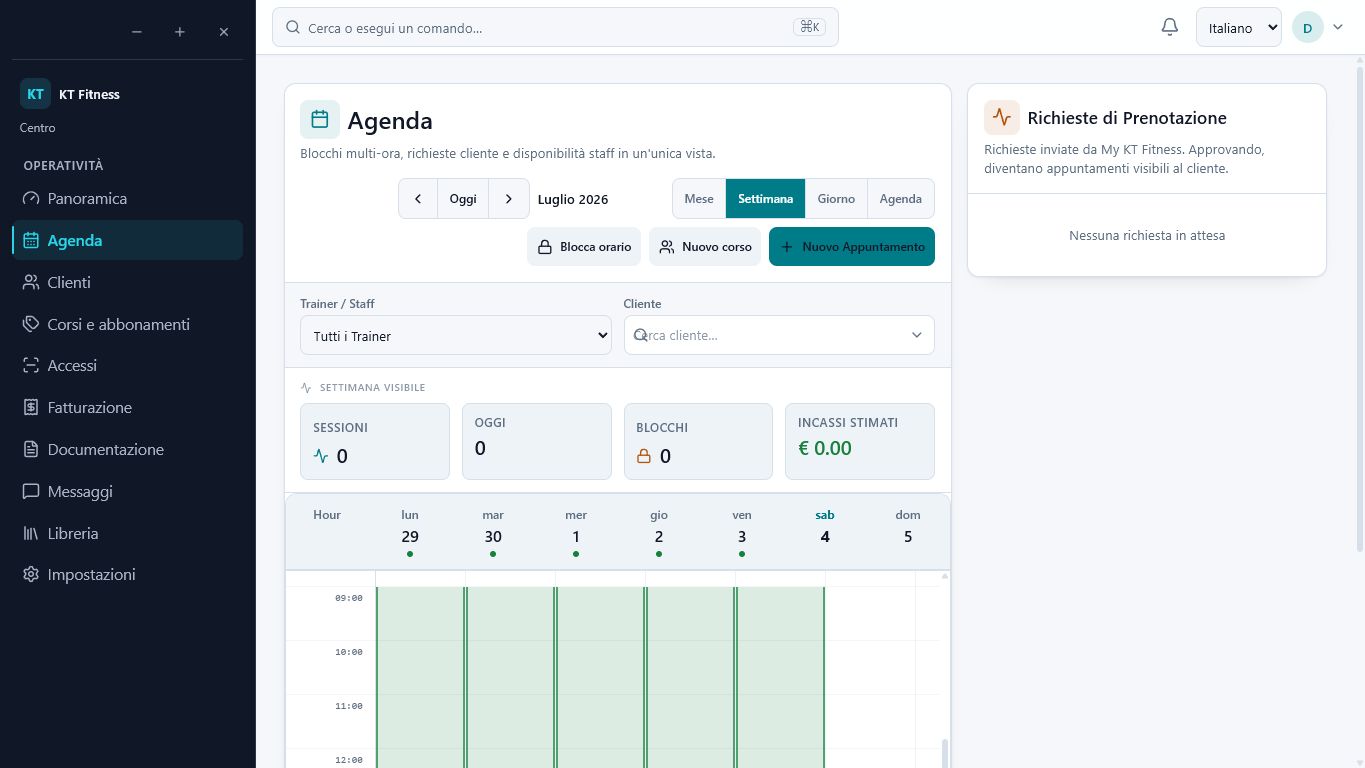The image size is (1365, 768).
Task: Click the KT Fitness title in sidebar
Action: pyautogui.click(x=89, y=94)
